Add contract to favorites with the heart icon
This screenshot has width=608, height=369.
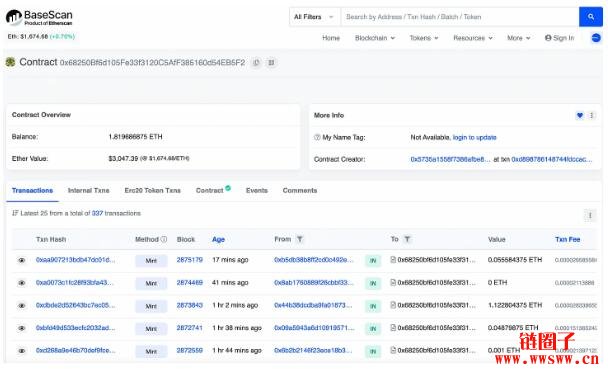[x=580, y=115]
